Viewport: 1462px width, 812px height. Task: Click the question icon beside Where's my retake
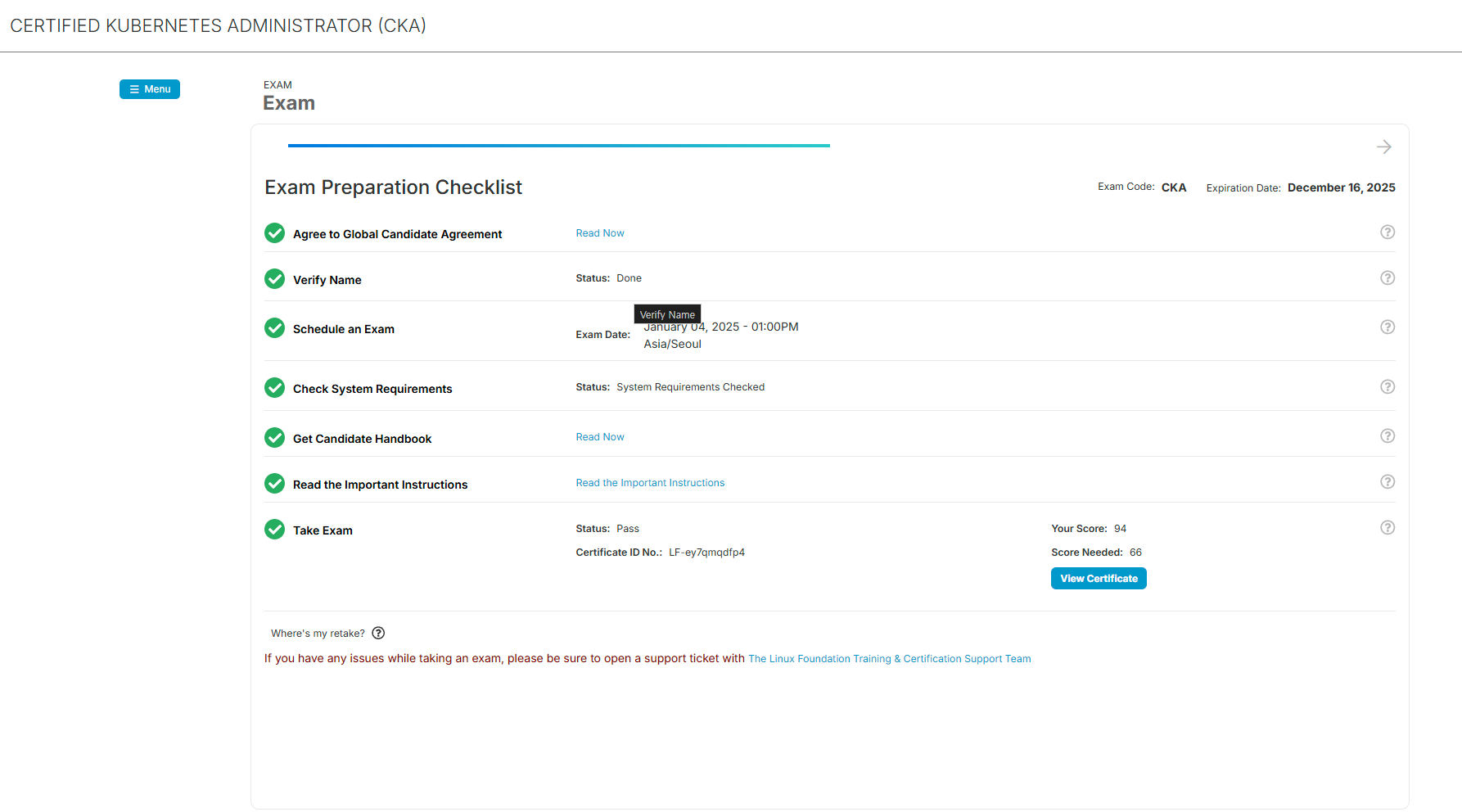[x=378, y=633]
